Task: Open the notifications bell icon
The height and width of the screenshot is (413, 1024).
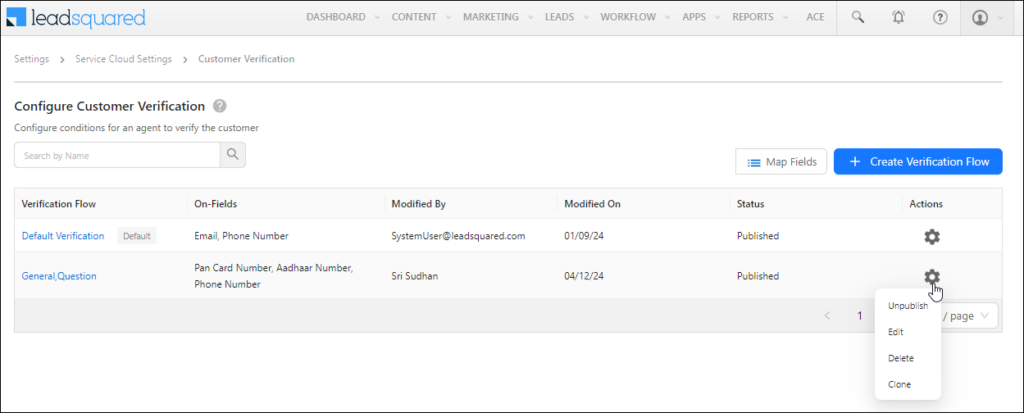Action: click(x=899, y=18)
